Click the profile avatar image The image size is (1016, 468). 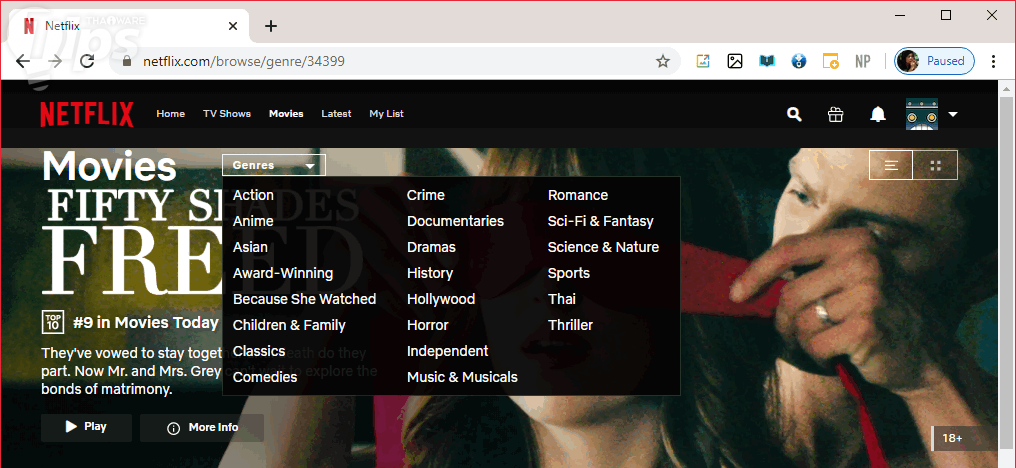(x=921, y=114)
